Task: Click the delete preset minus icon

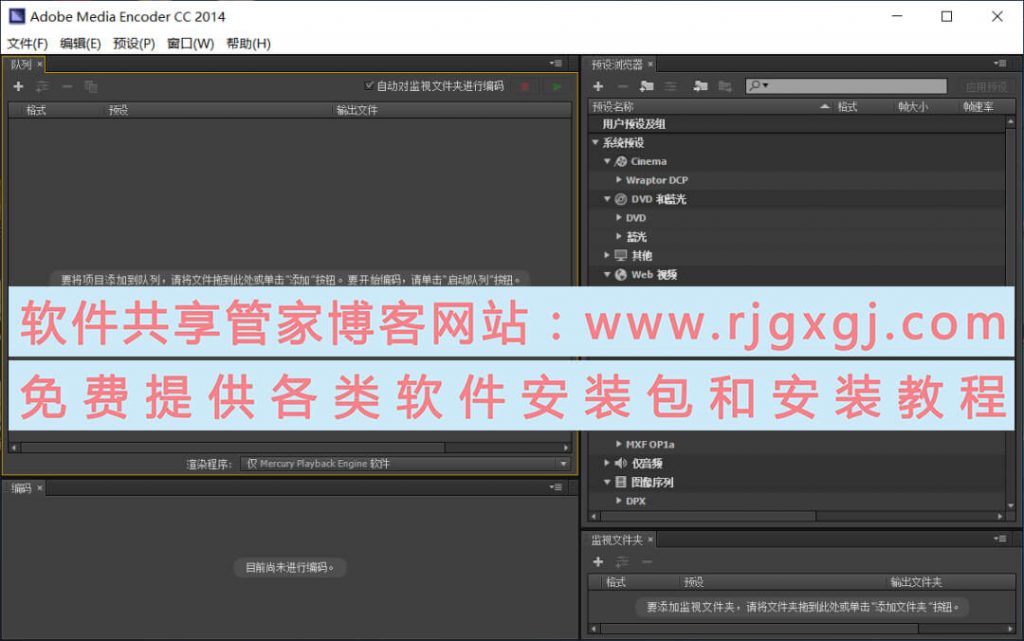Action: click(x=622, y=86)
